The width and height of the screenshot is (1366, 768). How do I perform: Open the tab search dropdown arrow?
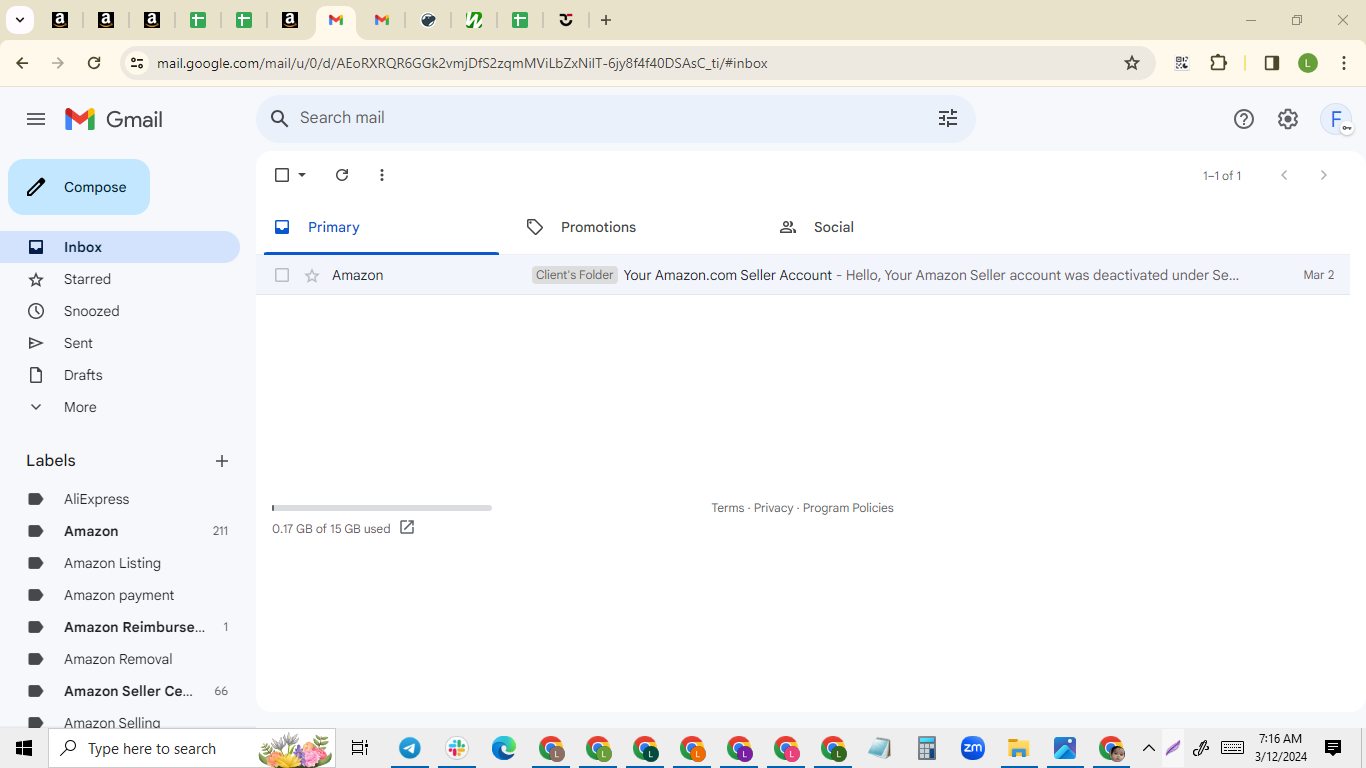click(19, 20)
